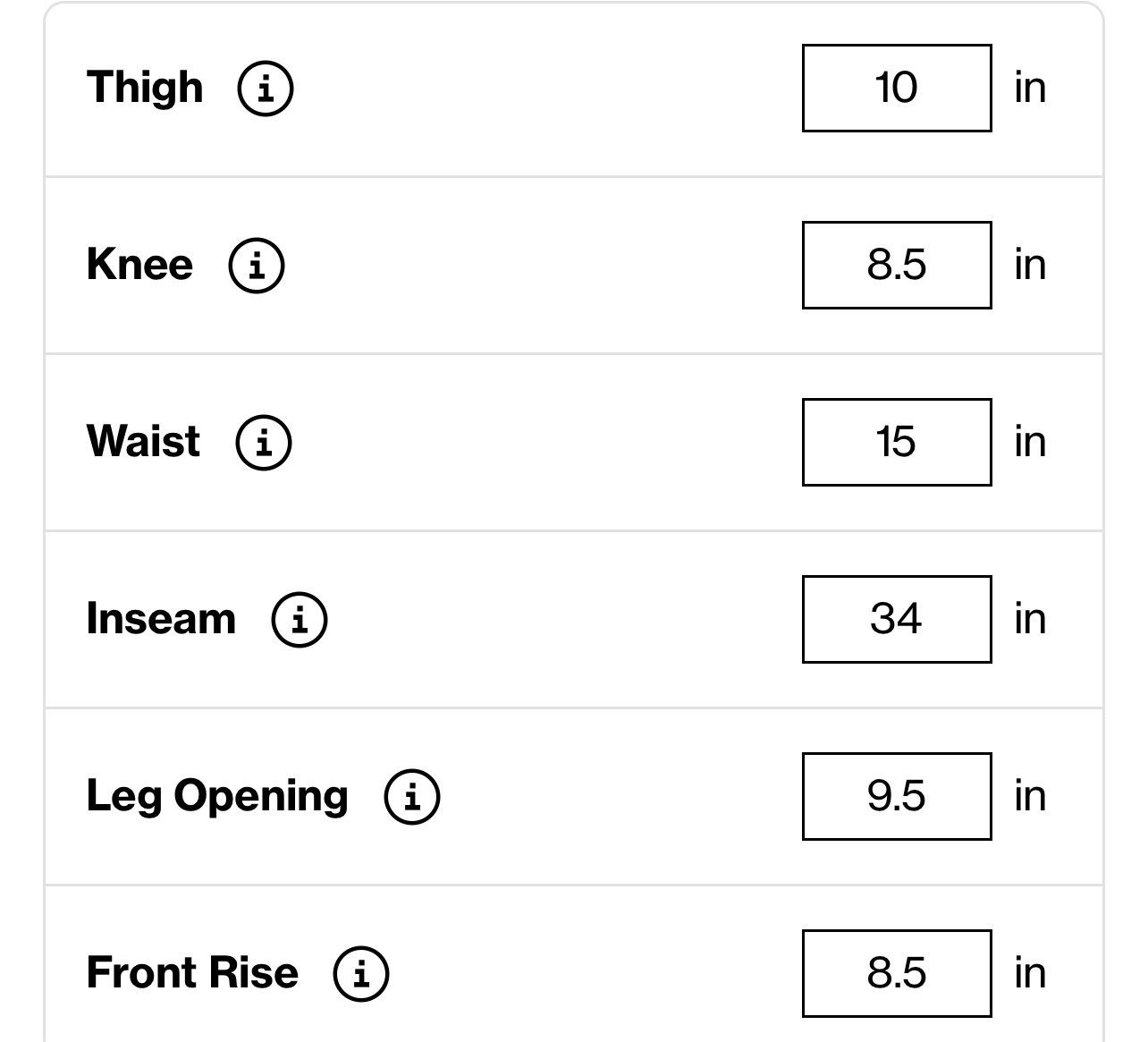Click the Waist row label
Viewport: 1148px width, 1042px height.
click(x=143, y=442)
